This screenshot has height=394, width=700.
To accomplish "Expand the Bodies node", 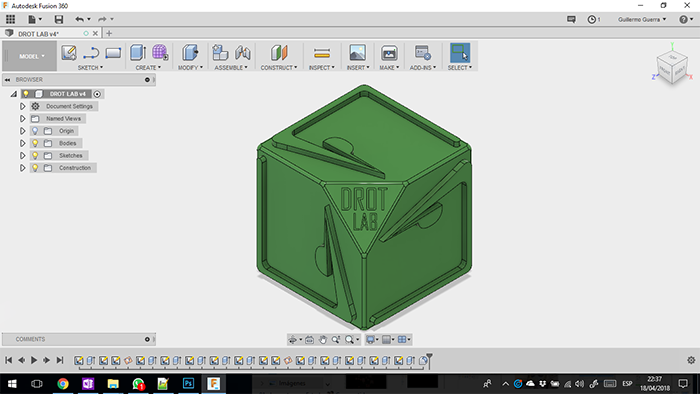I will pos(22,143).
